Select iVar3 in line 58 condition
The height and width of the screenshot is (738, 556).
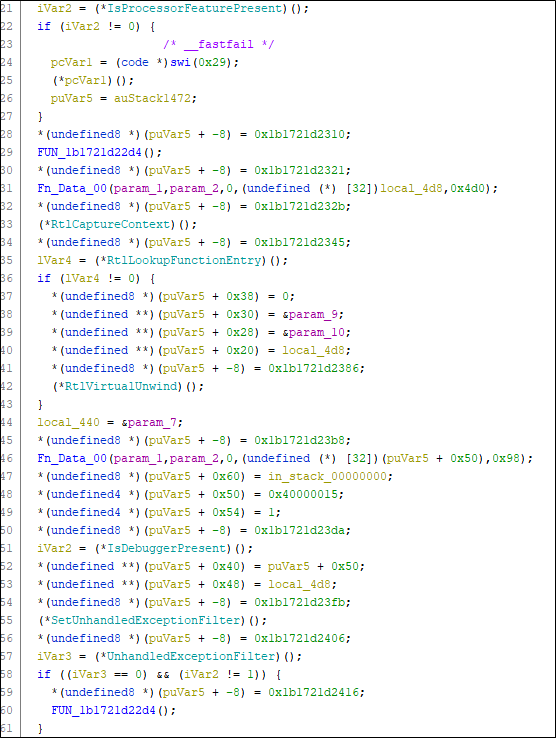(x=89, y=674)
